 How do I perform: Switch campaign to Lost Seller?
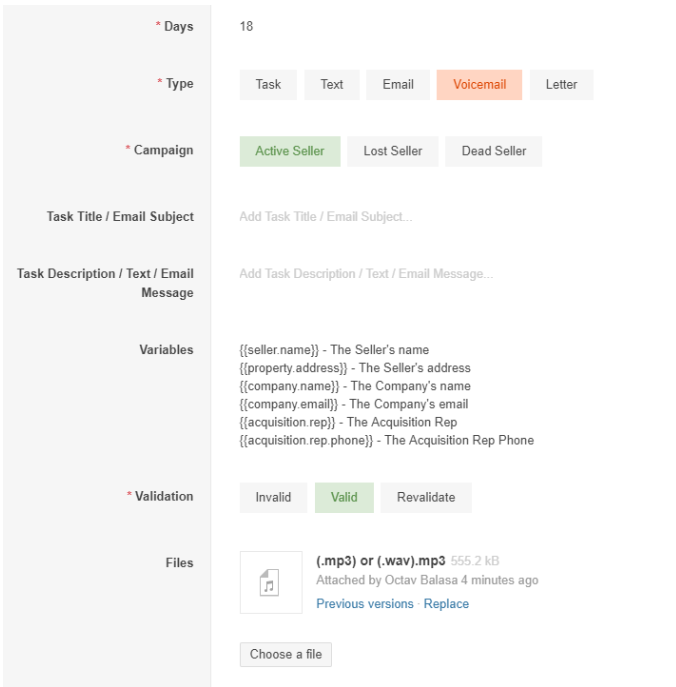[393, 151]
